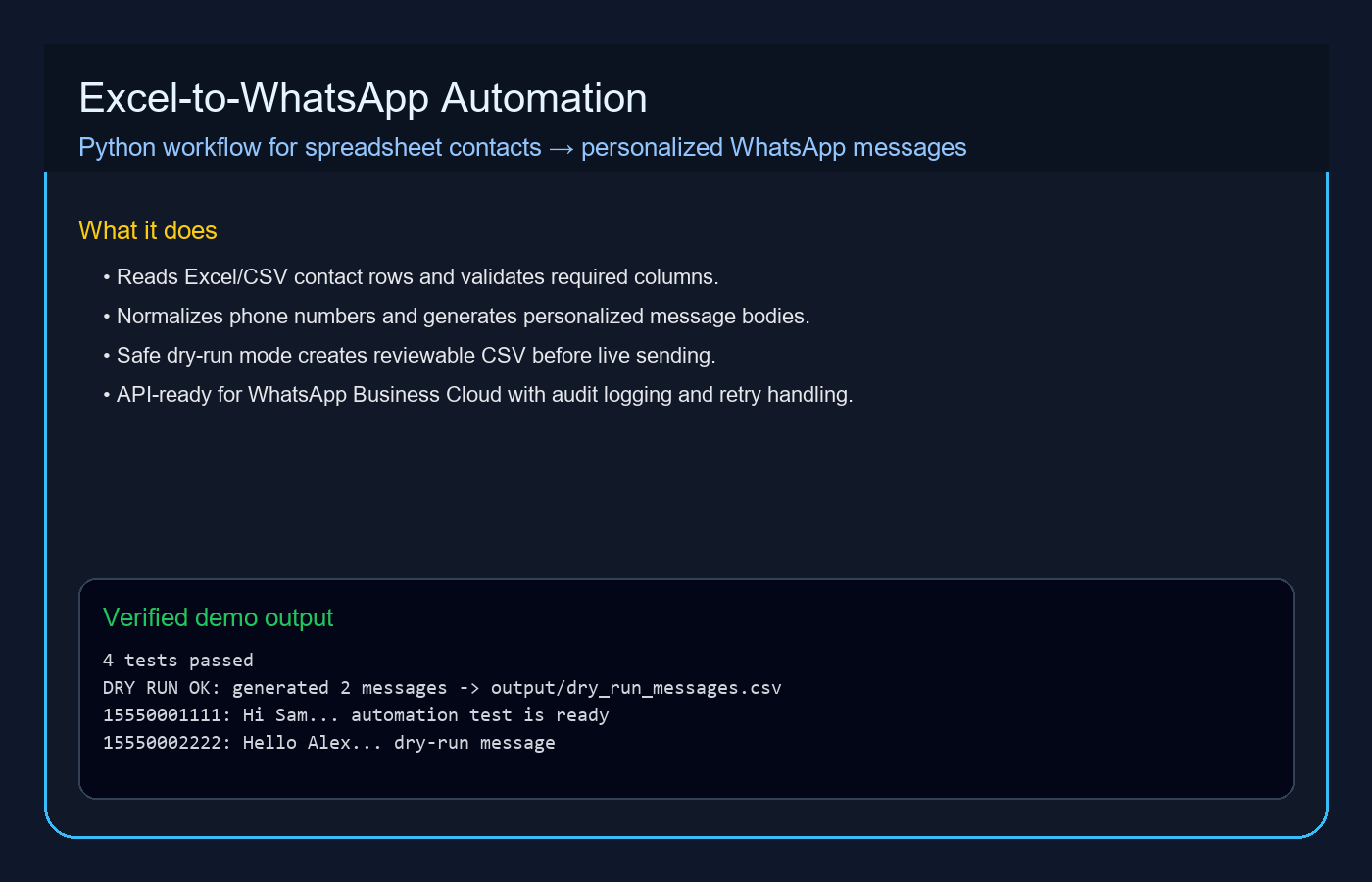Click the '15550001111: Hi Sam...' output line
This screenshot has width=1372, height=882.
point(356,715)
